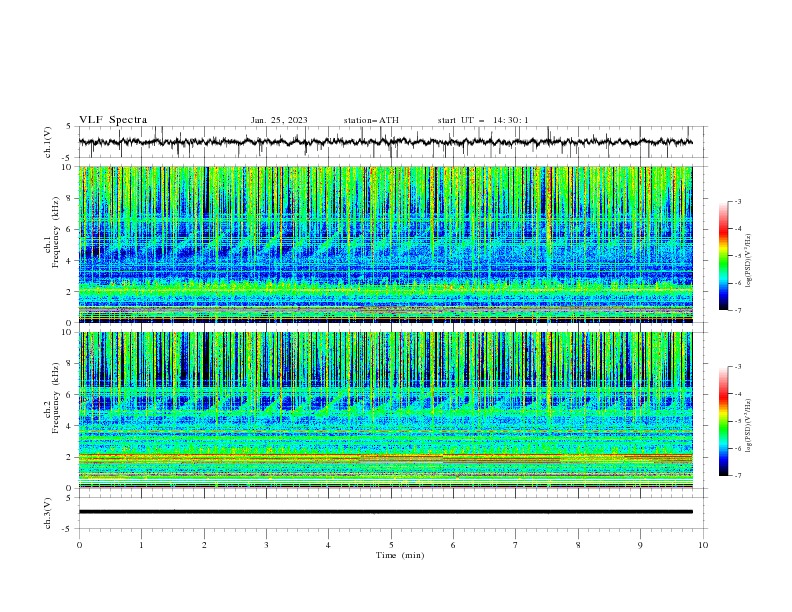The image size is (792, 612).
Task: Click the "ch.1(V)" axis label
Action: pos(48,142)
